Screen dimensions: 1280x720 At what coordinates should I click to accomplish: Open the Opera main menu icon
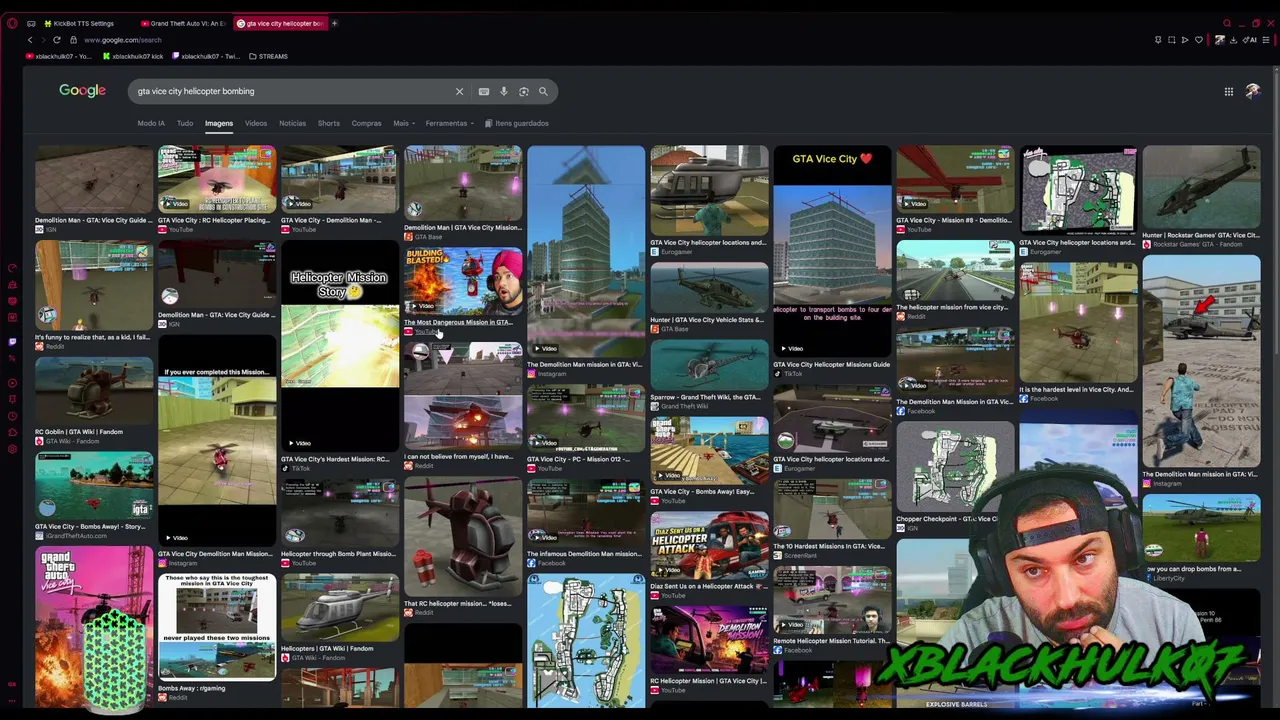click(12, 23)
